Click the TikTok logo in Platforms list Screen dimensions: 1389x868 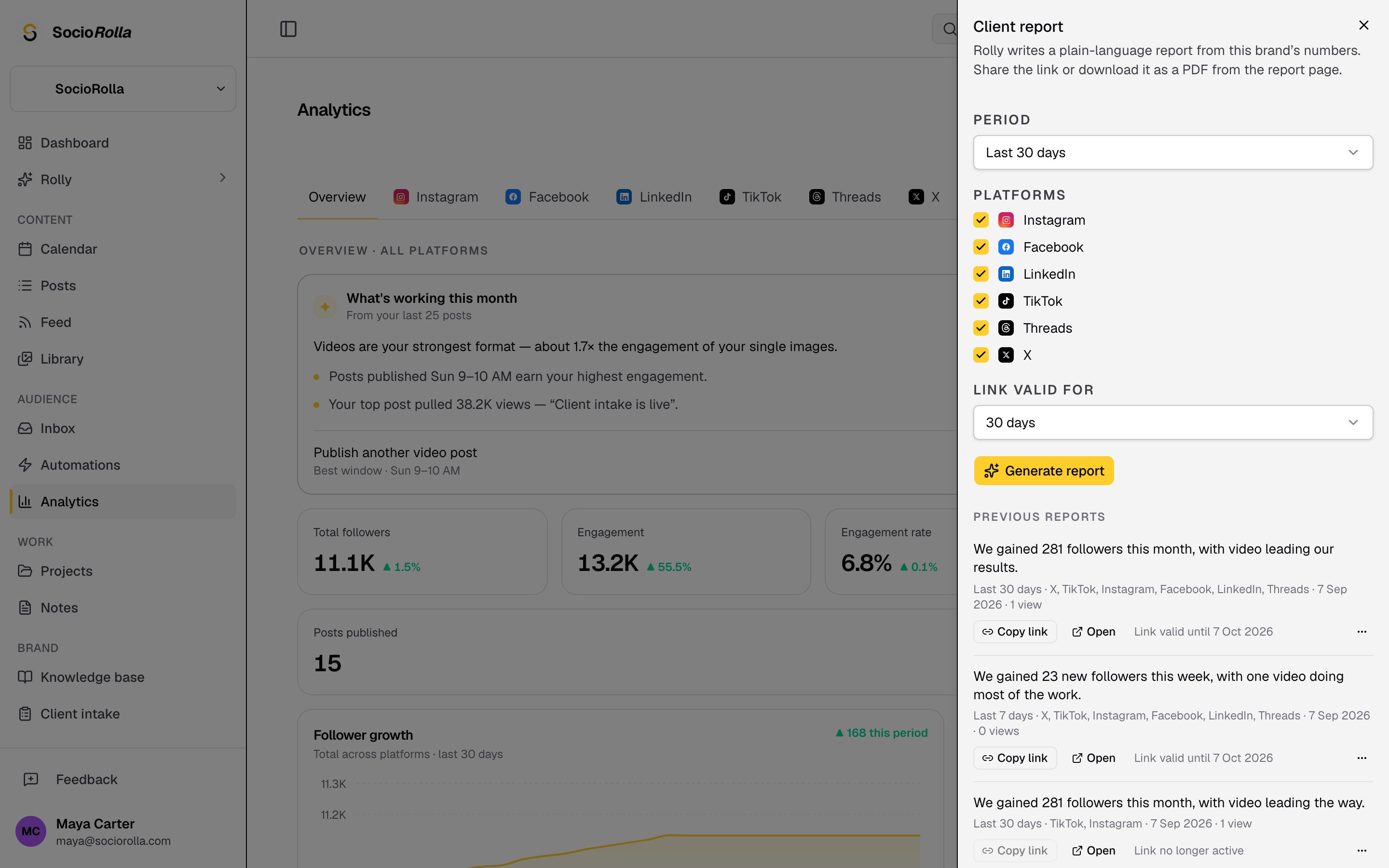[1006, 301]
